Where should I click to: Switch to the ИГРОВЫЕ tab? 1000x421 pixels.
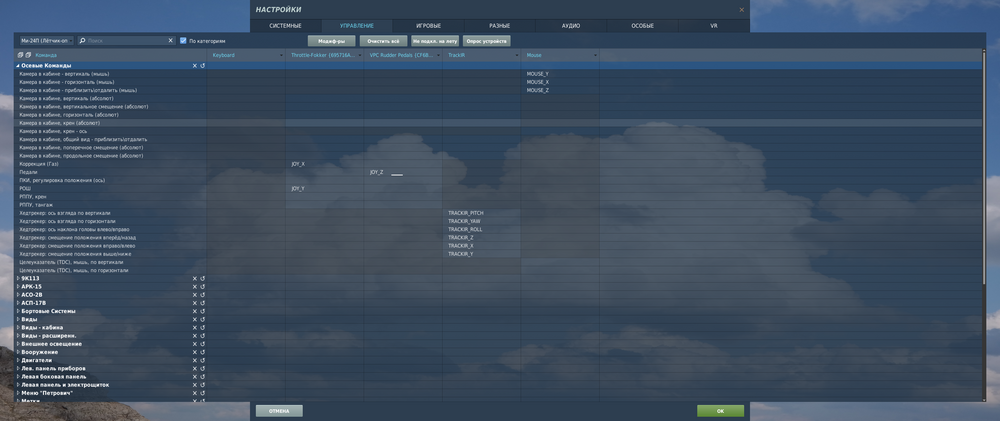pos(429,26)
